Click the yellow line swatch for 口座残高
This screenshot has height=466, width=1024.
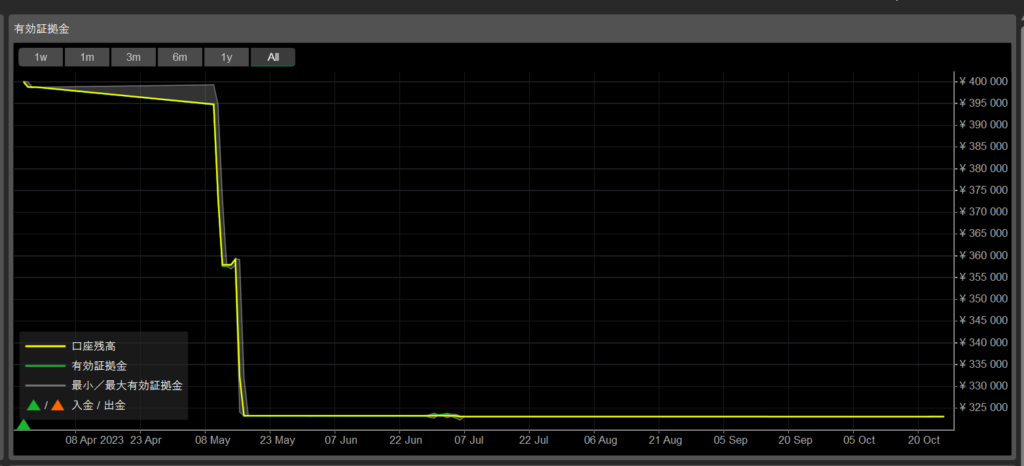point(45,346)
